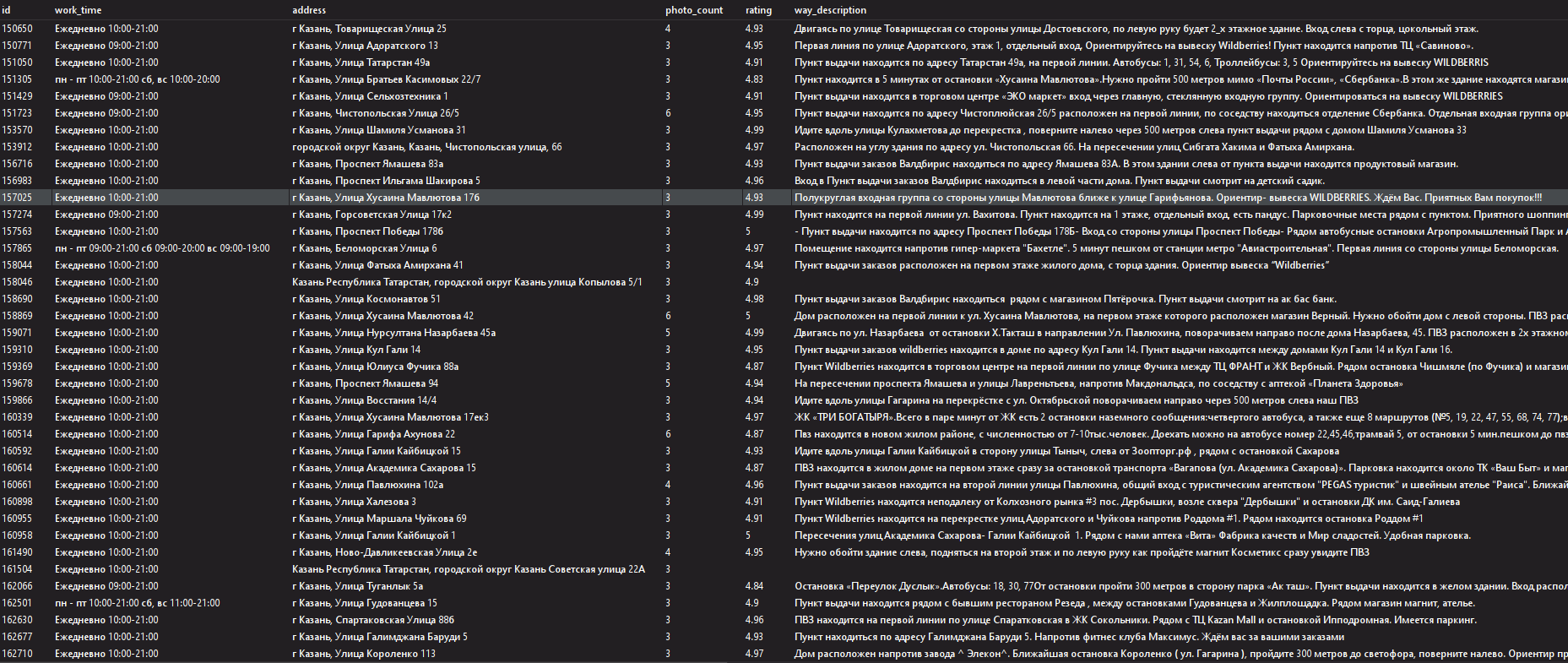Select address 'Чистопольская Улица 26/5'
Image resolution: width=1568 pixels, height=663 pixels.
(x=397, y=113)
